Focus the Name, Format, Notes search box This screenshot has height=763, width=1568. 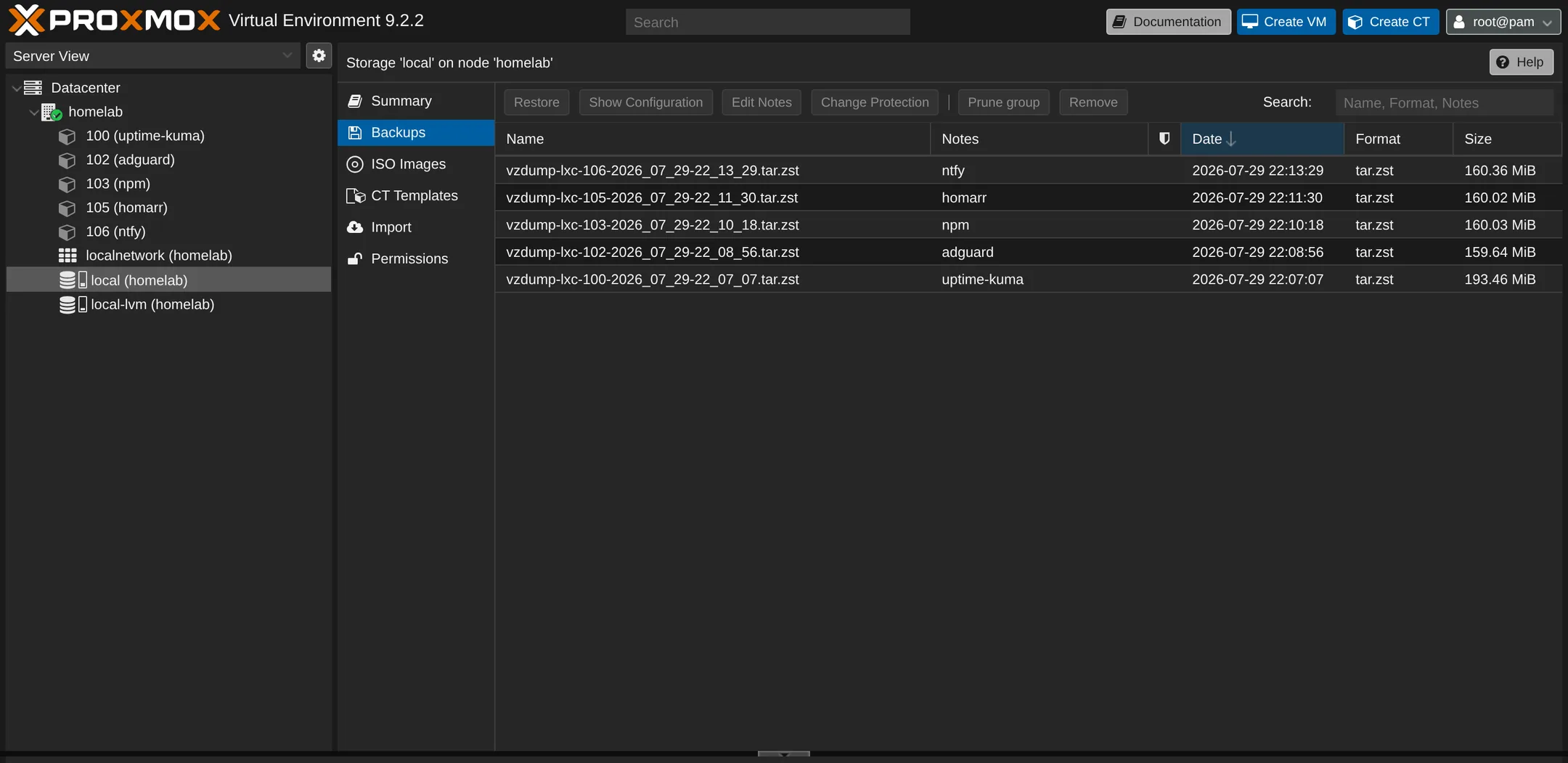click(x=1444, y=103)
